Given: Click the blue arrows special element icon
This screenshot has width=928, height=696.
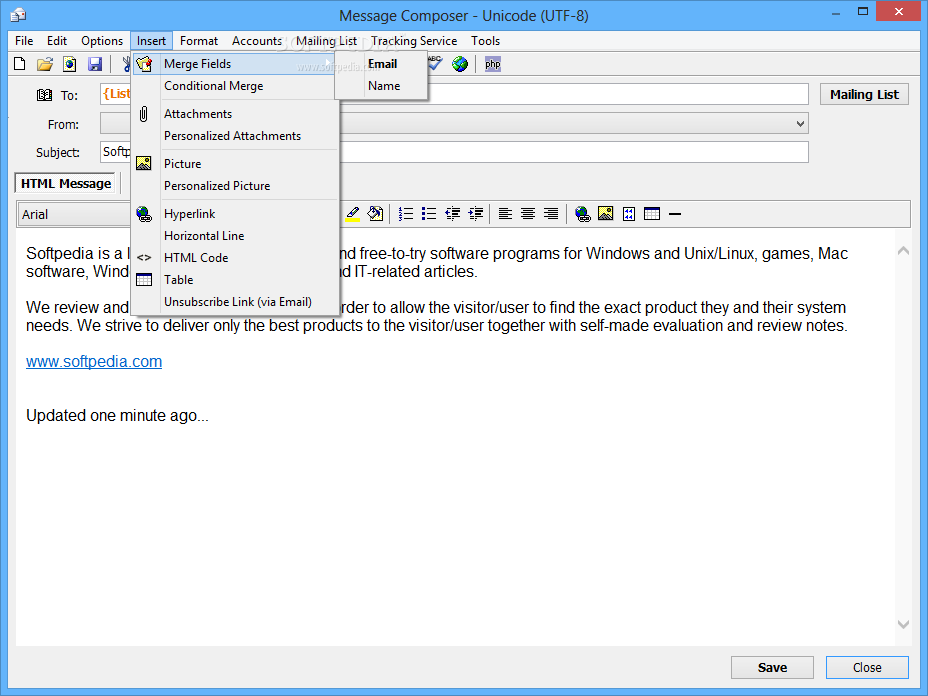Looking at the screenshot, I should click(629, 214).
